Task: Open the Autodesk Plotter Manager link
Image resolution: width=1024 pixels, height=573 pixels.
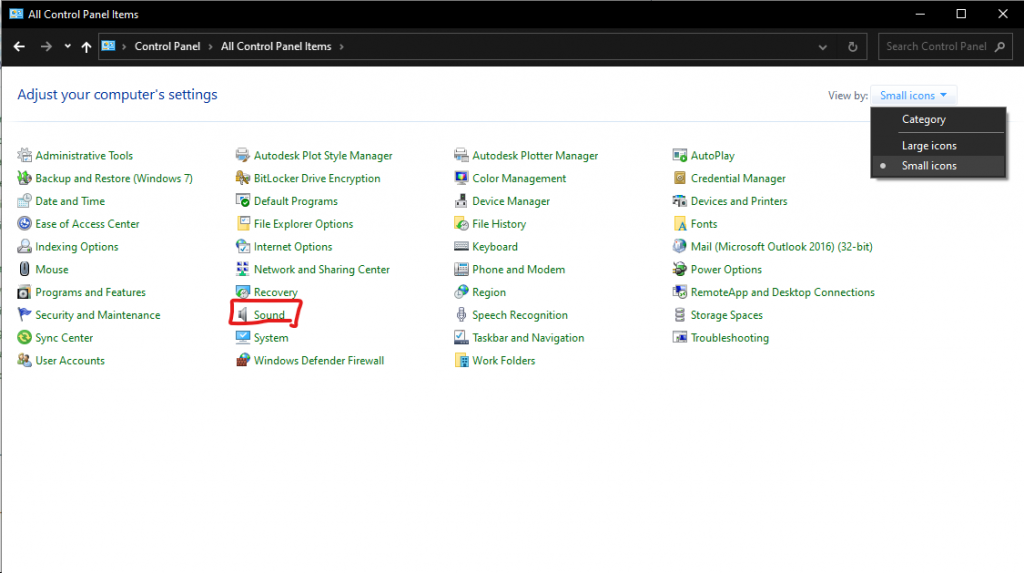Action: coord(535,156)
